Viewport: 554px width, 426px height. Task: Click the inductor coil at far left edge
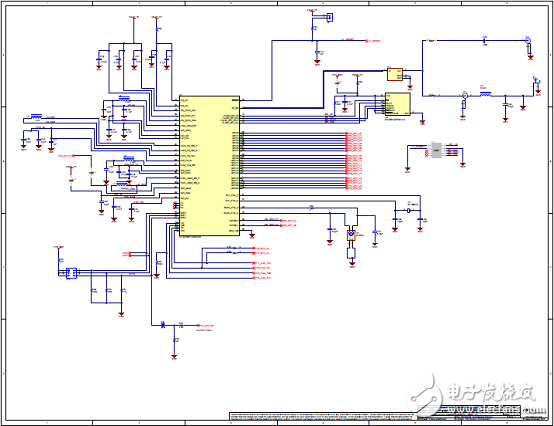point(36,116)
